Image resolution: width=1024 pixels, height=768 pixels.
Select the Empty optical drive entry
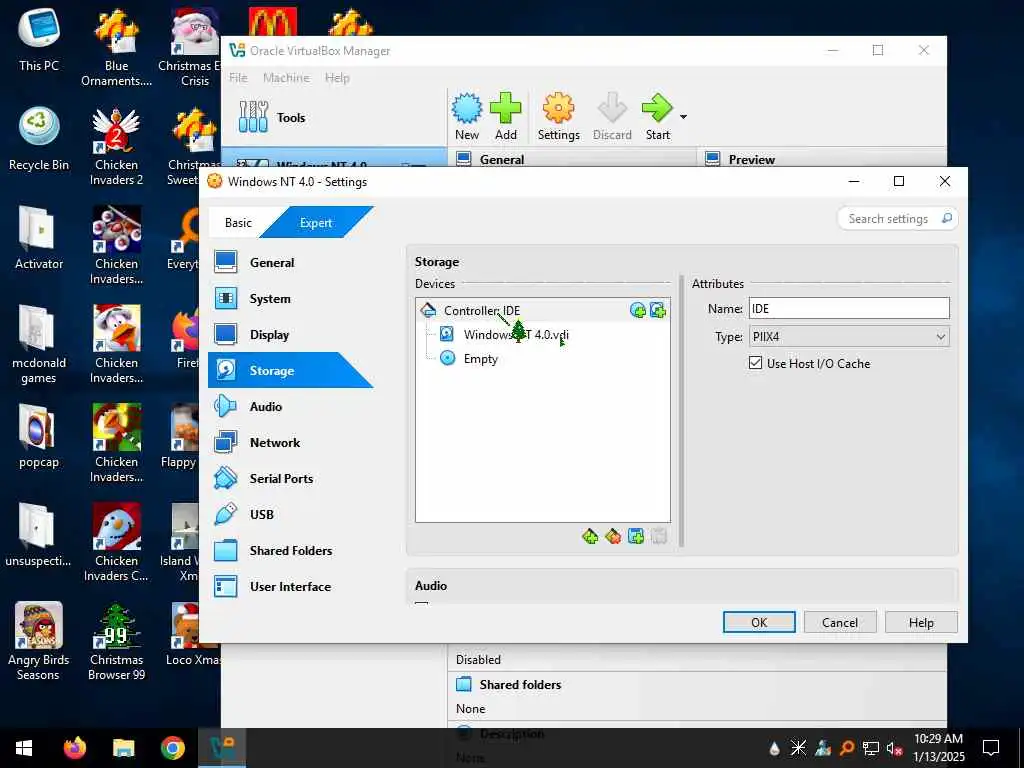pos(480,359)
